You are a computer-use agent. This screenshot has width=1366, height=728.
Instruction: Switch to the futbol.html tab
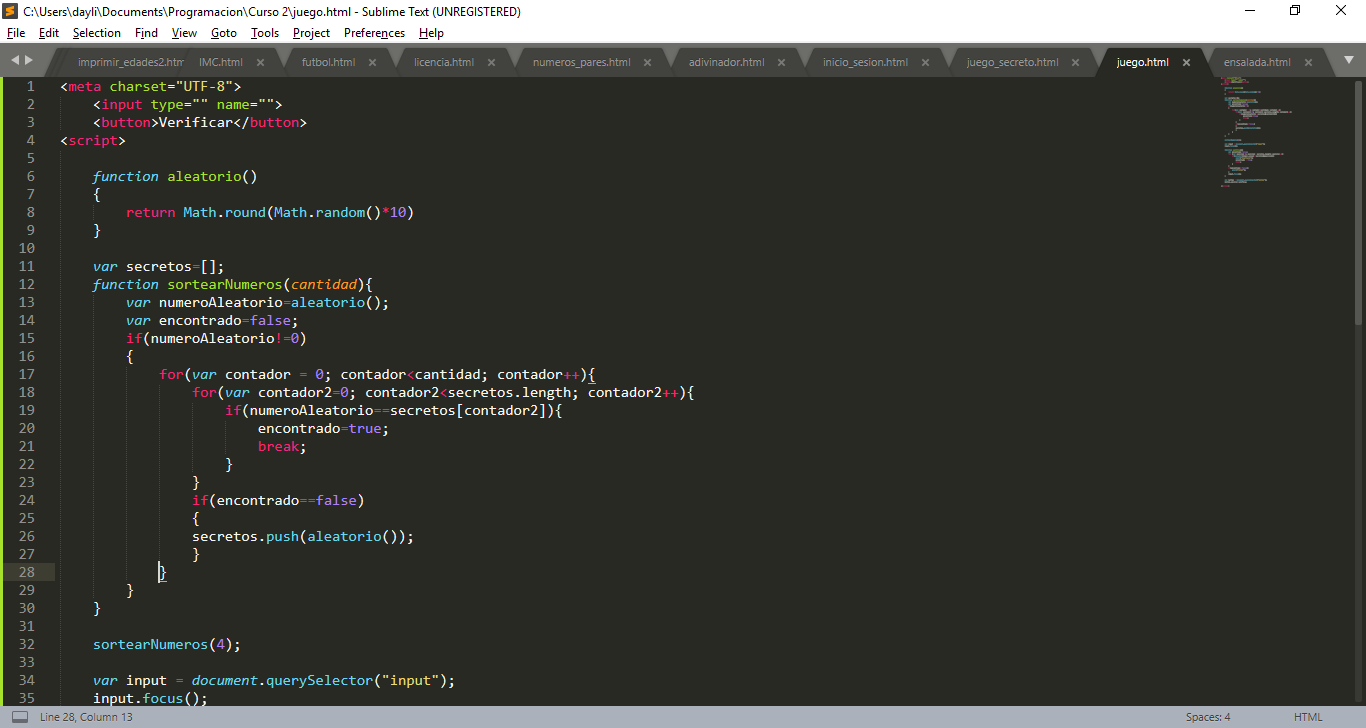click(328, 62)
